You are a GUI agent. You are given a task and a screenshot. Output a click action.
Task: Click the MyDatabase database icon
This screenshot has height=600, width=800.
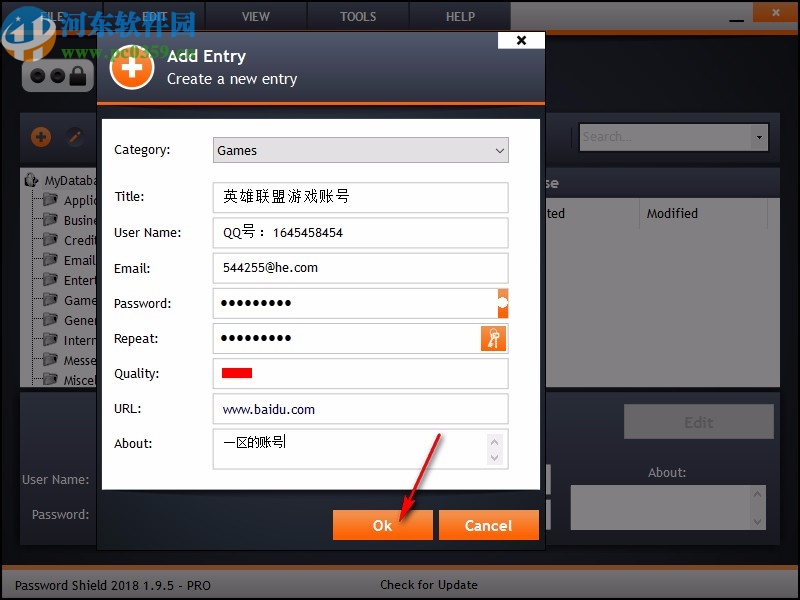tap(31, 180)
